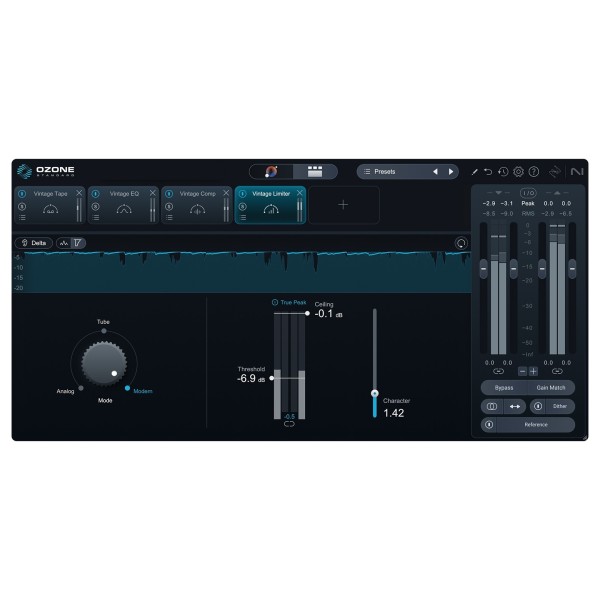This screenshot has height=600, width=600.
Task: Toggle power on Vintage Tape module
Action: tap(22, 194)
